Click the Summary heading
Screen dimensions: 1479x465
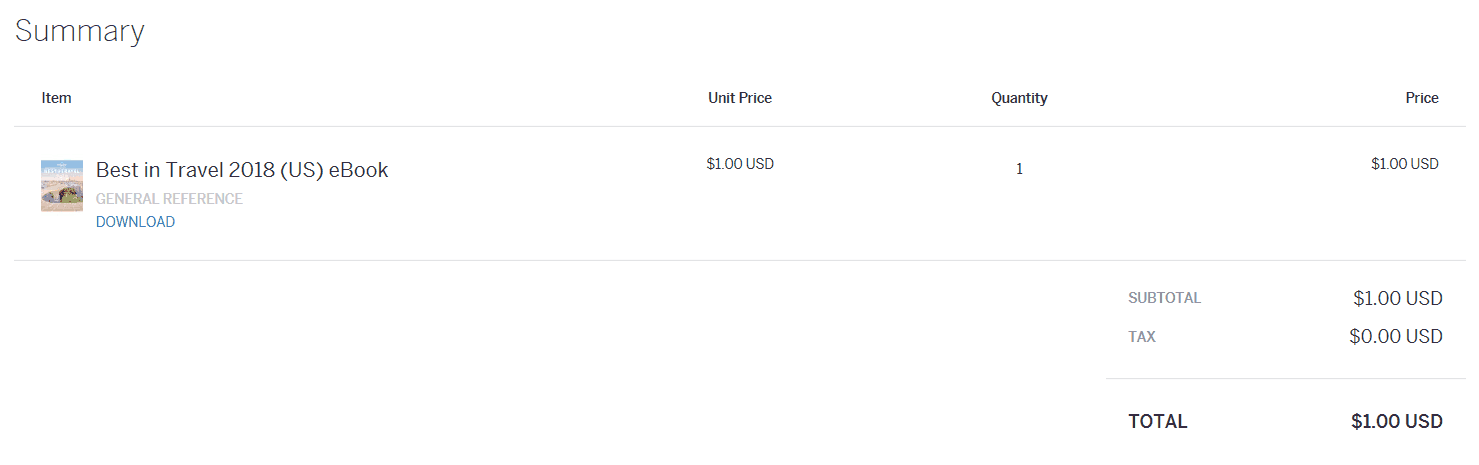[x=80, y=31]
